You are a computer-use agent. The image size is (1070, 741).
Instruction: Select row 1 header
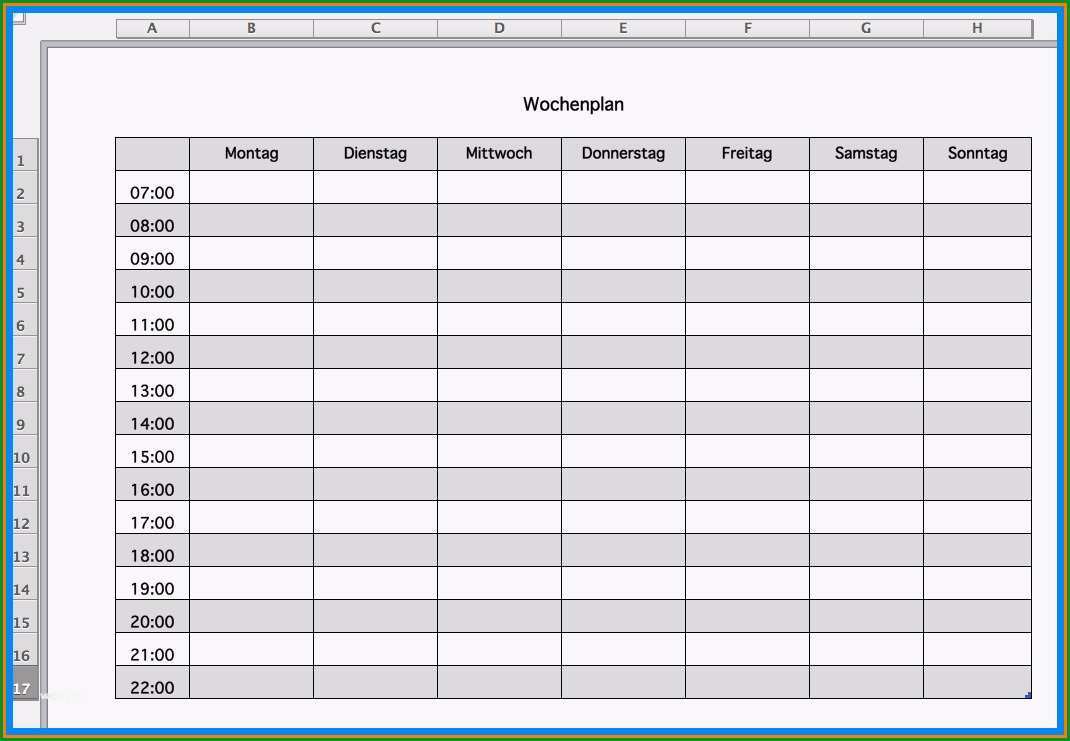(25, 154)
